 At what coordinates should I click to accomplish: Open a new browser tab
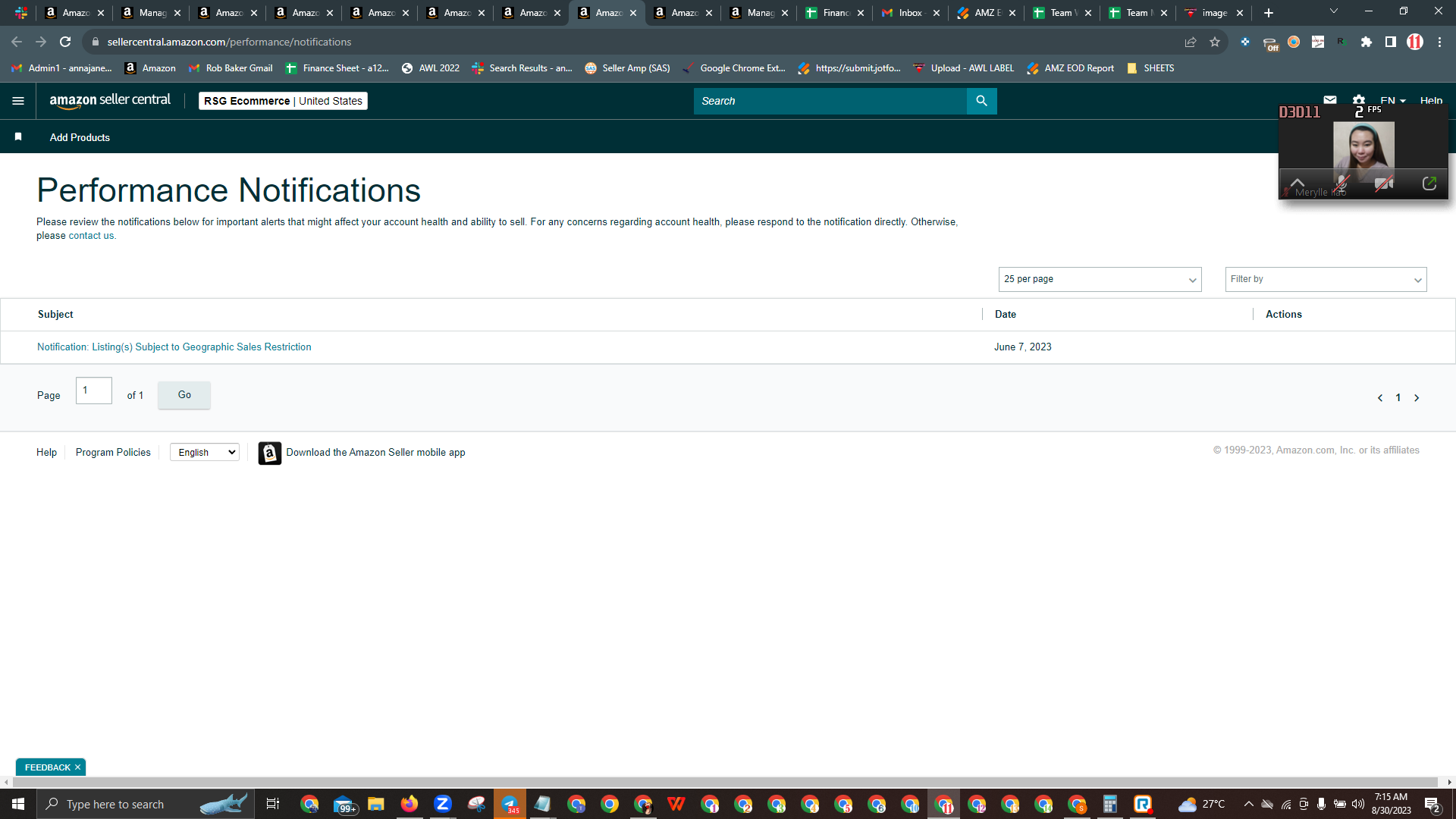point(1269,13)
